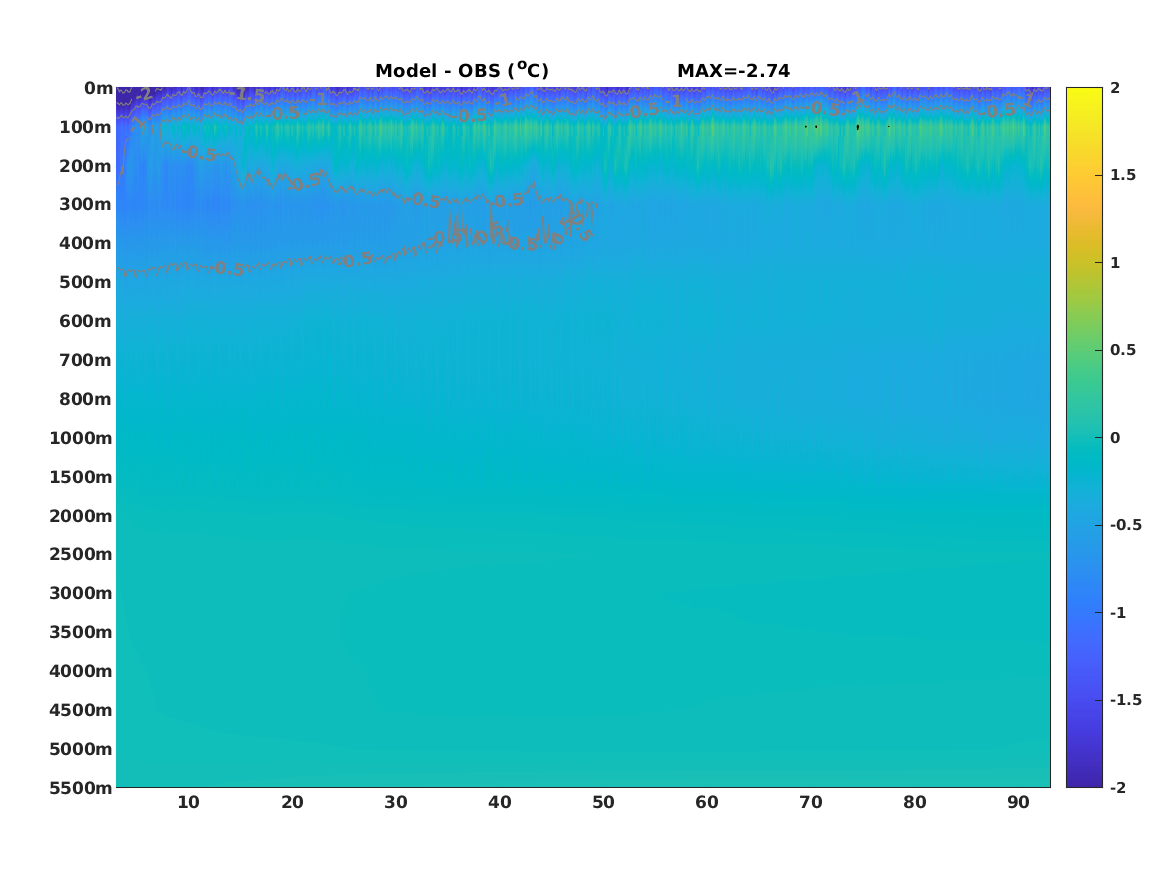Choose the x-axis tick label "80"
The image size is (1167, 875).
(x=915, y=802)
